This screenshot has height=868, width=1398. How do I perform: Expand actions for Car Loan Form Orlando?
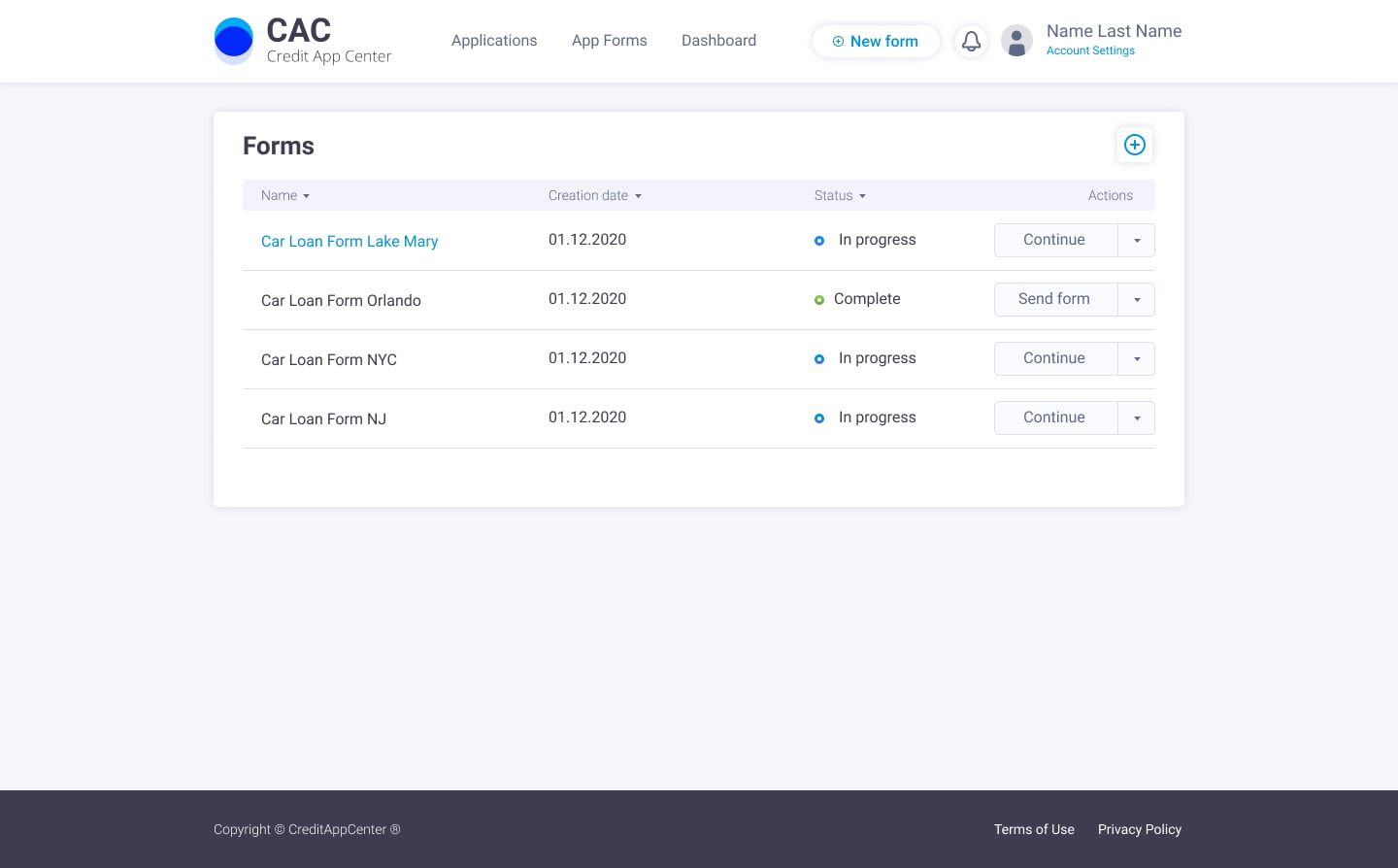(x=1137, y=299)
